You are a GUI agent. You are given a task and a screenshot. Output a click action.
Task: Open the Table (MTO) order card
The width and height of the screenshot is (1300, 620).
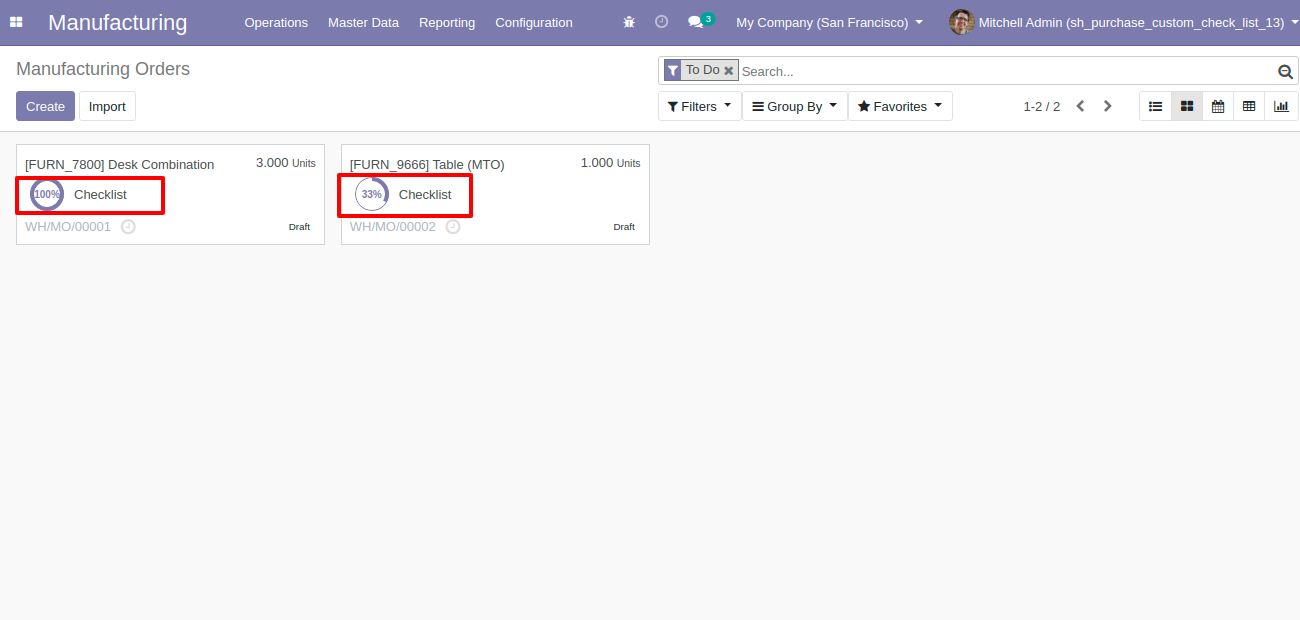495,194
